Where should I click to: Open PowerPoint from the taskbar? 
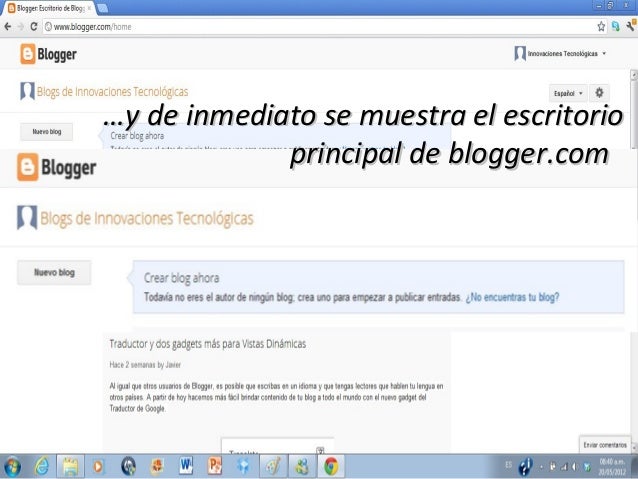coord(214,466)
